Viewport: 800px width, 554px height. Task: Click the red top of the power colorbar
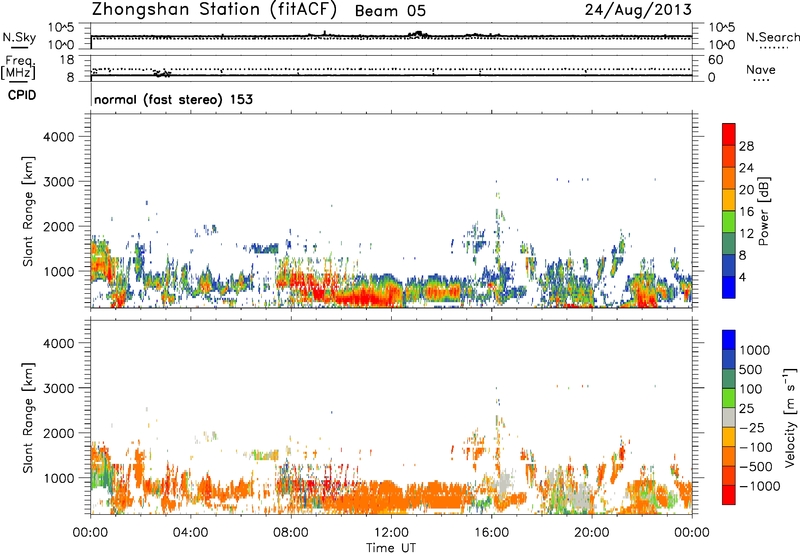pos(729,134)
